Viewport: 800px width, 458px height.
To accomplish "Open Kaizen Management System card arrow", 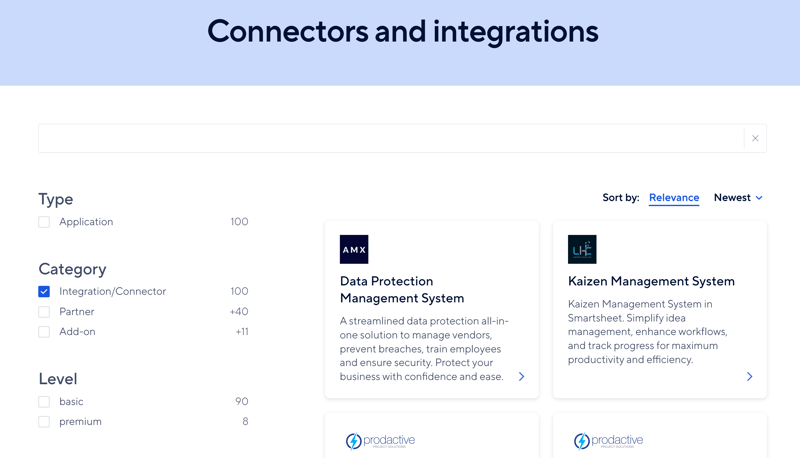I will 749,377.
